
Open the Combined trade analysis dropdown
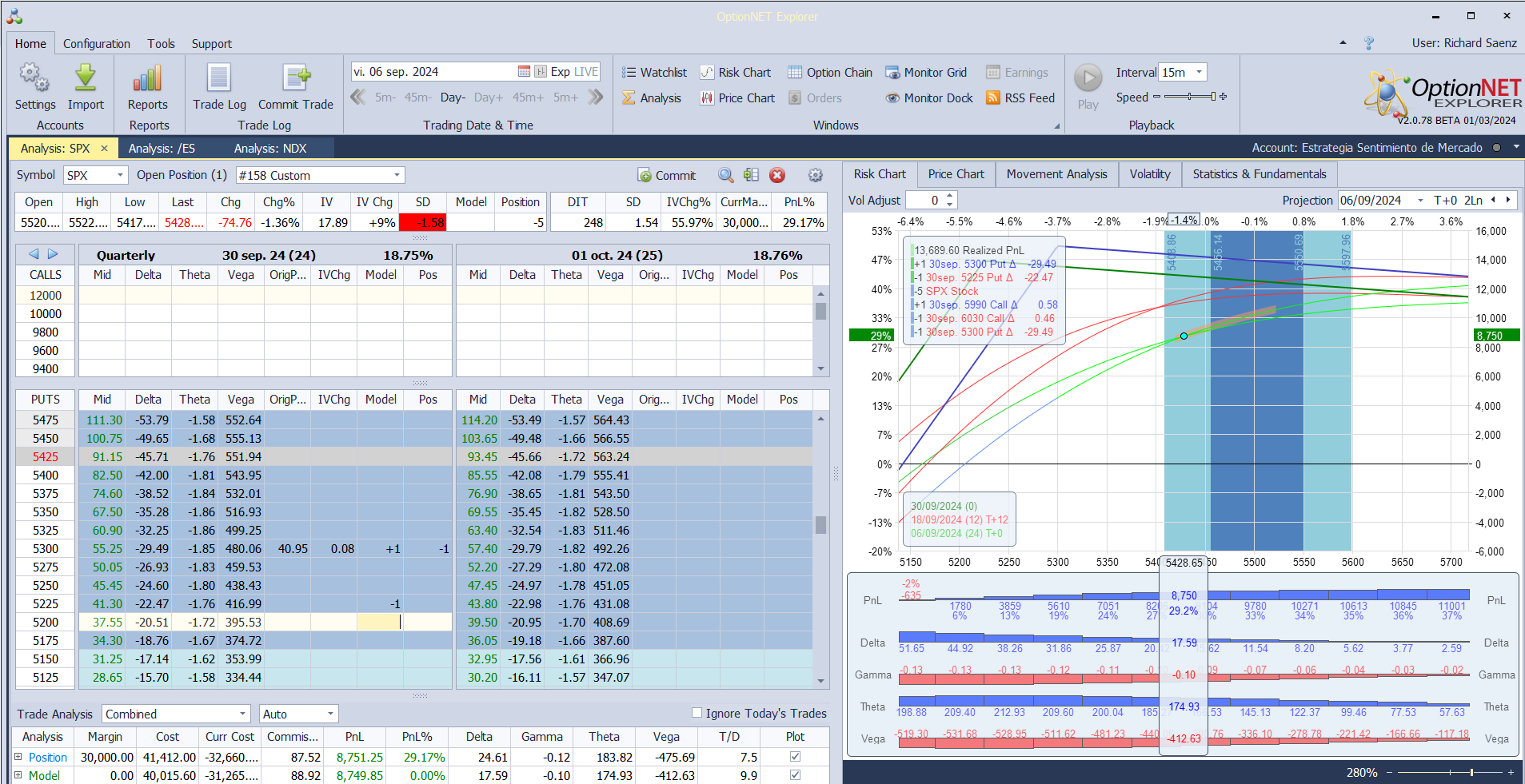coord(243,714)
